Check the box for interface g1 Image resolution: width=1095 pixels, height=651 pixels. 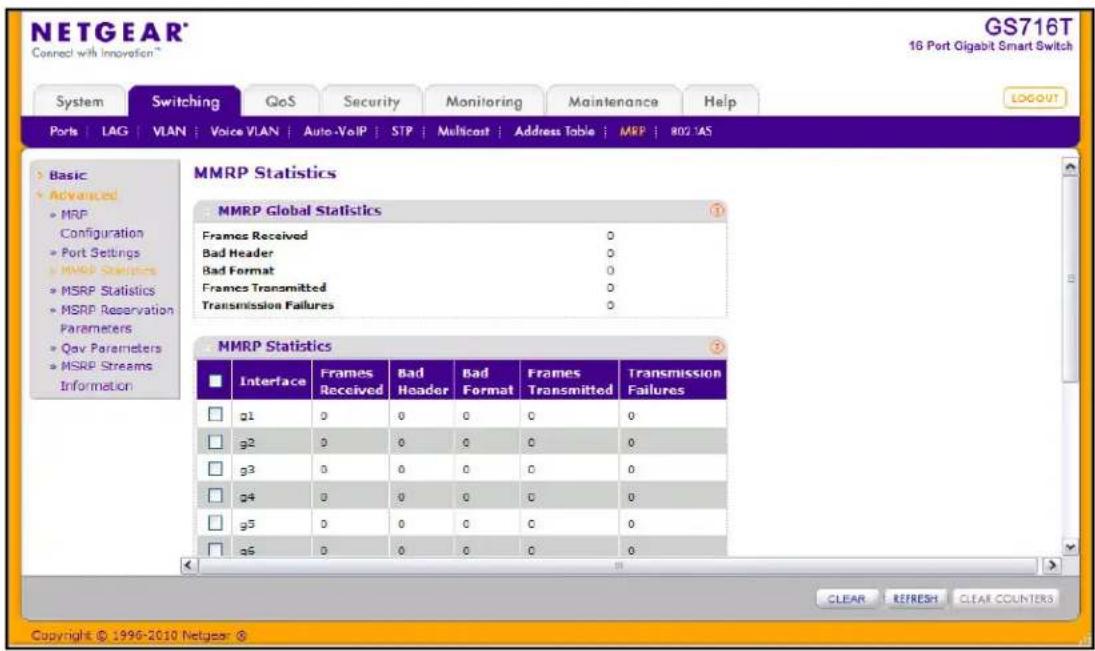tap(215, 415)
